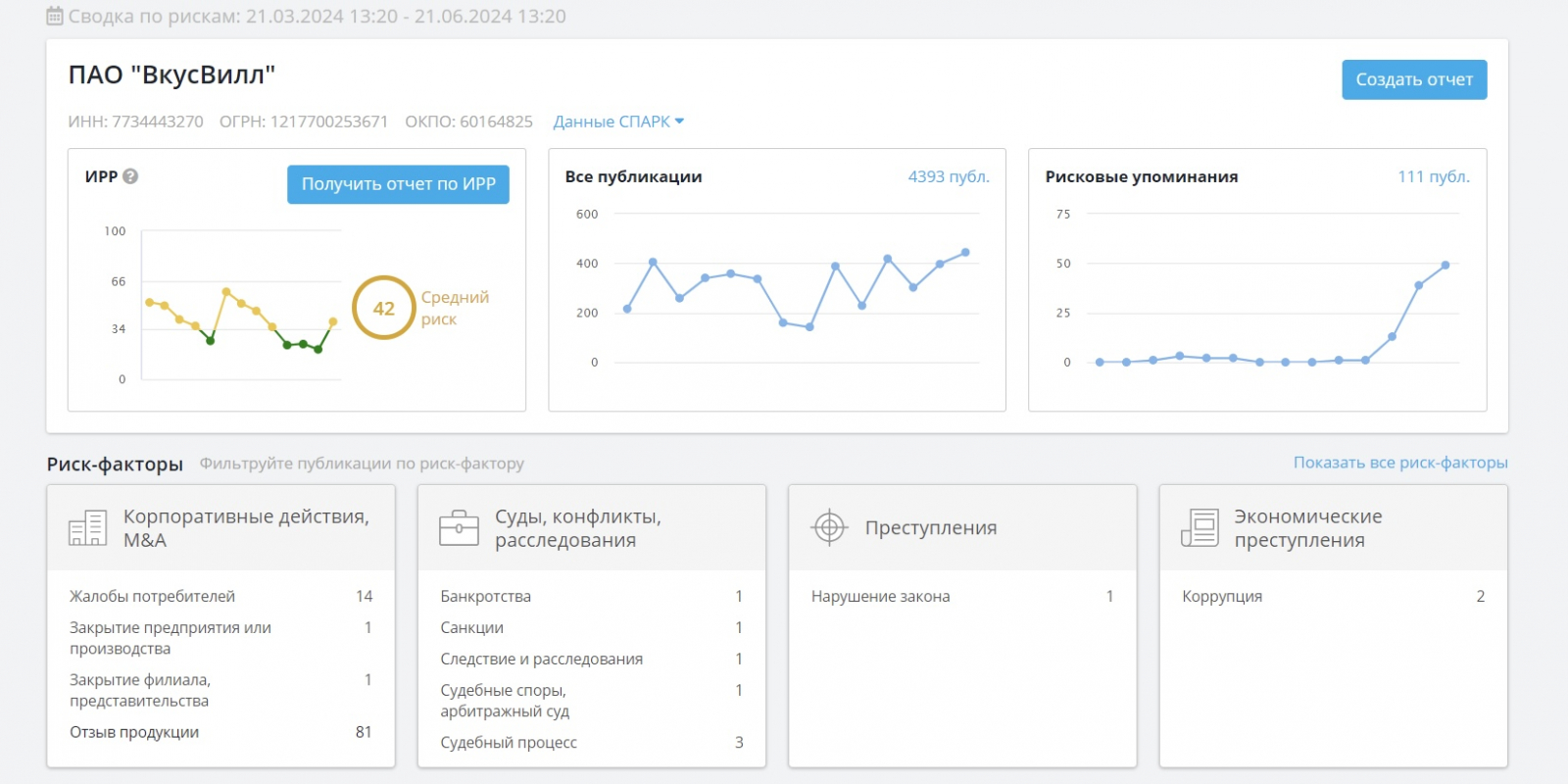Filter publications by Отзыв продукции
The image size is (1568, 784).
coord(134,732)
